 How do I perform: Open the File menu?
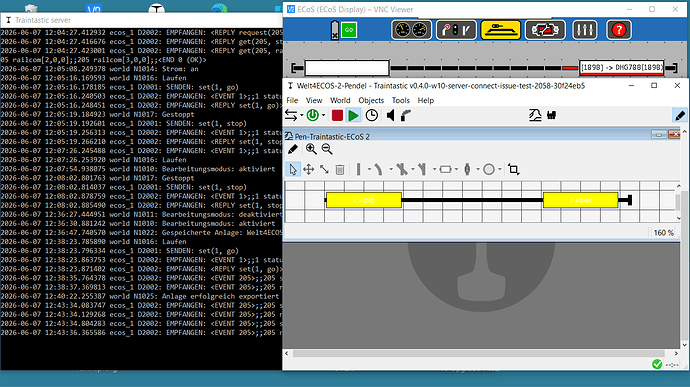tap(292, 100)
